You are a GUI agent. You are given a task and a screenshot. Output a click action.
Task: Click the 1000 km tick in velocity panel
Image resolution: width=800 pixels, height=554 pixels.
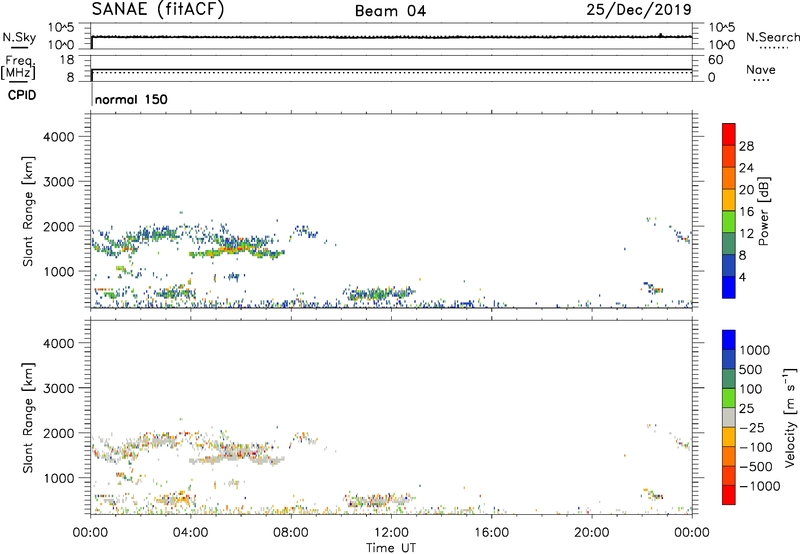pos(59,478)
